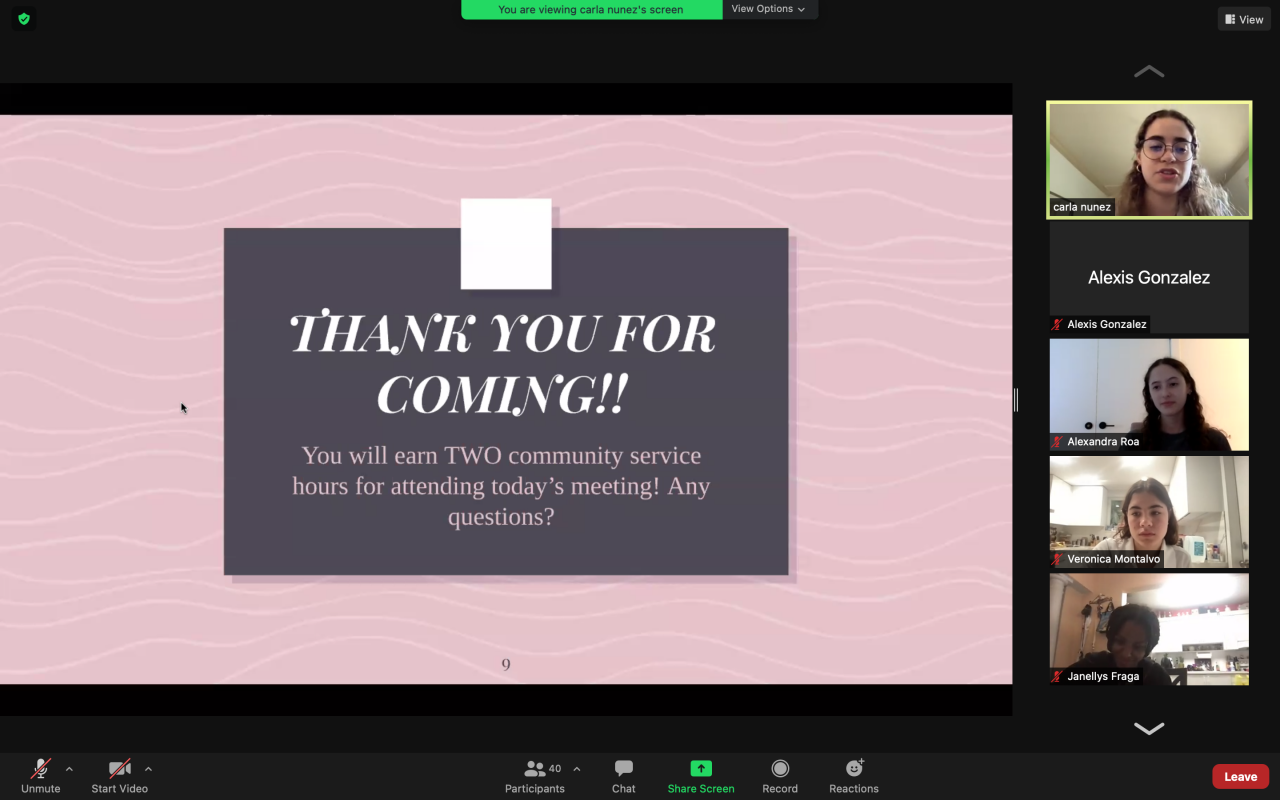
Task: Select Veronica Montalvo's video thumbnail
Action: coord(1149,512)
